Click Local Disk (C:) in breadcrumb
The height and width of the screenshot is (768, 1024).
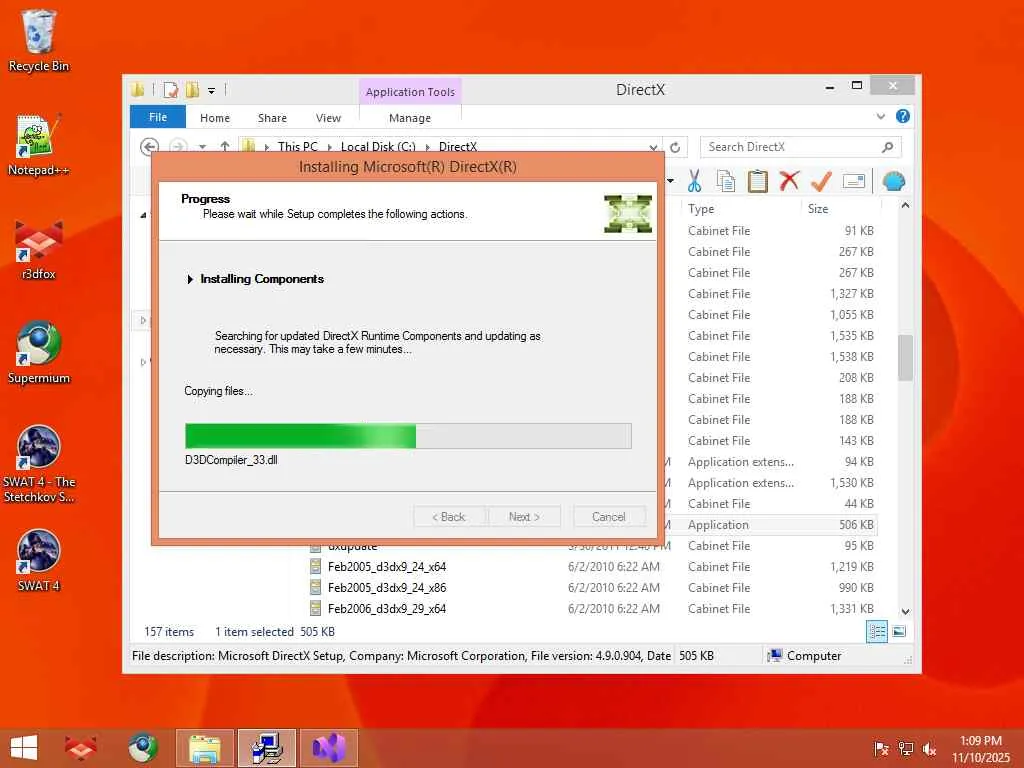tap(378, 146)
